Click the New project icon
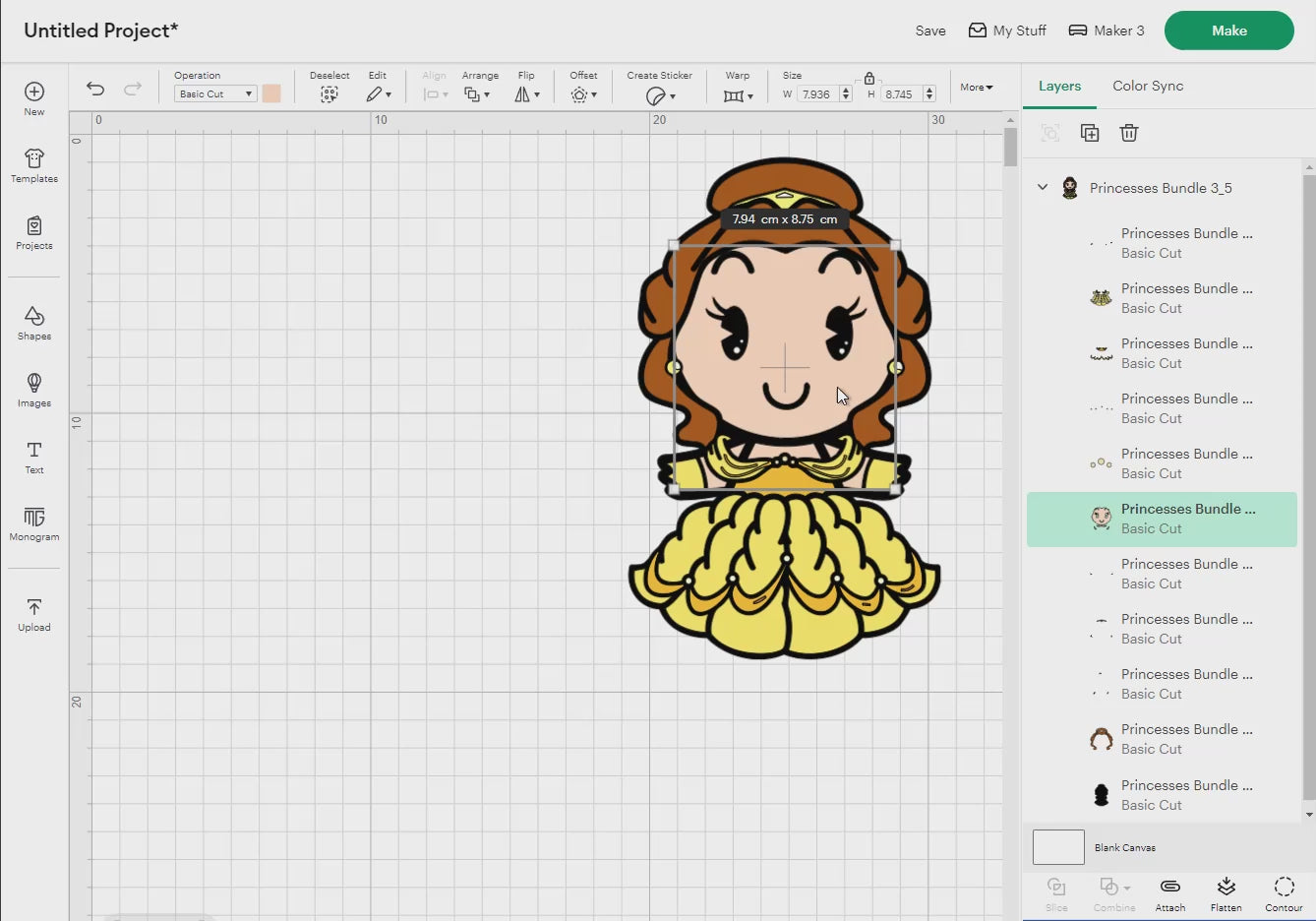The width and height of the screenshot is (1316, 921). point(34,92)
